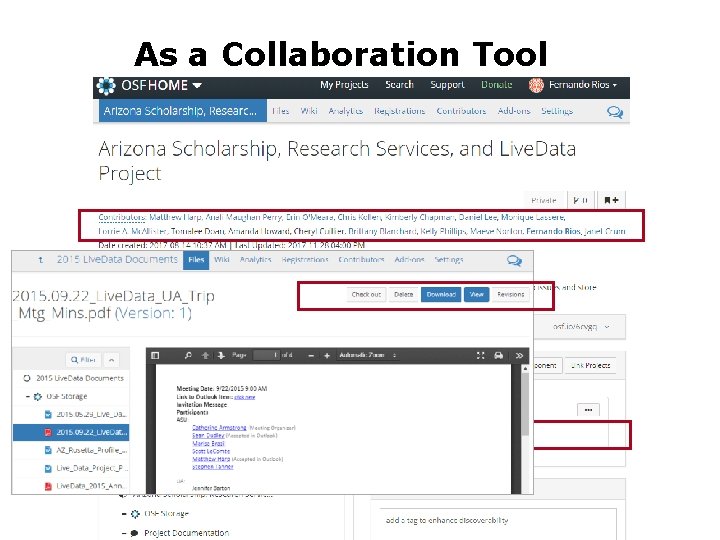Open comments icon in LiveData Documents

(514, 260)
